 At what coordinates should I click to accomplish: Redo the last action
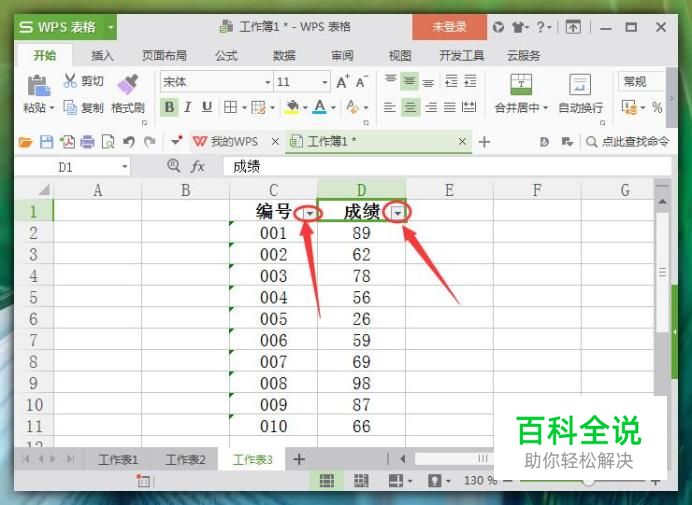click(x=150, y=142)
